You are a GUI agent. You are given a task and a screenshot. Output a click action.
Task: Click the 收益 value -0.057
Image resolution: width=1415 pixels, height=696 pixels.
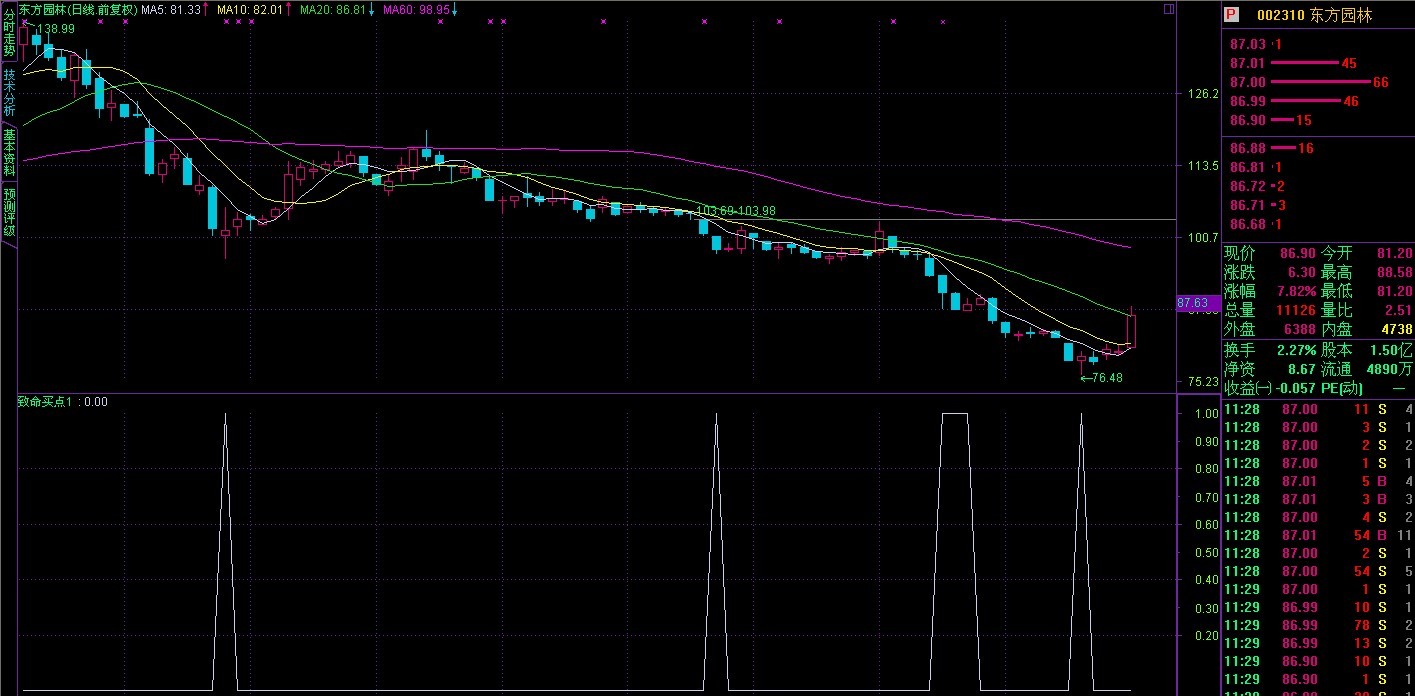click(1294, 388)
